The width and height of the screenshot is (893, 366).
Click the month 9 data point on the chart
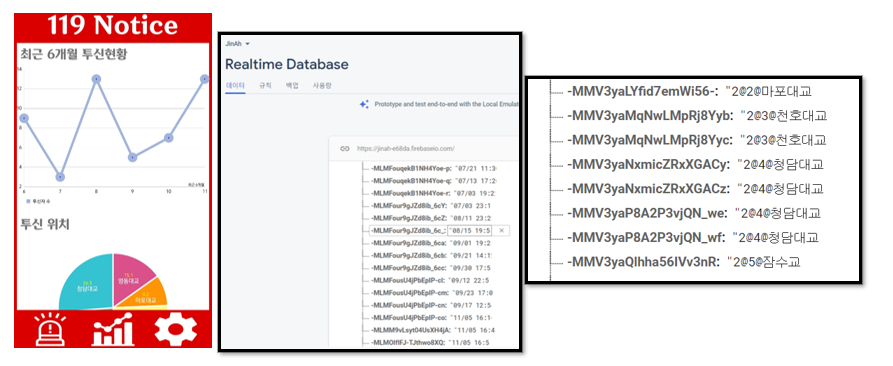click(x=132, y=157)
